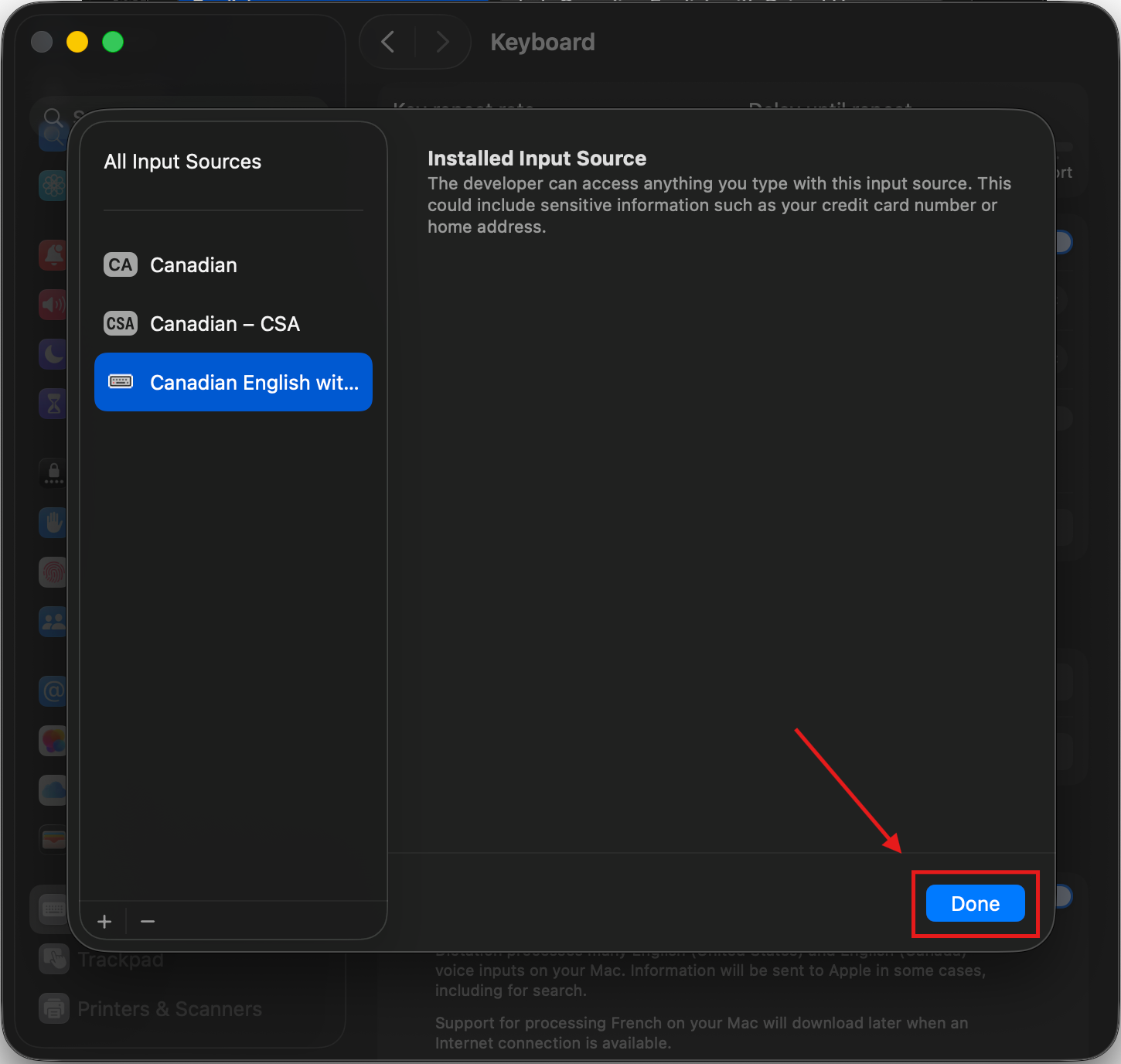Open Printers & Scanners in sidebar
Viewport: 1121px width, 1064px height.
169,1009
